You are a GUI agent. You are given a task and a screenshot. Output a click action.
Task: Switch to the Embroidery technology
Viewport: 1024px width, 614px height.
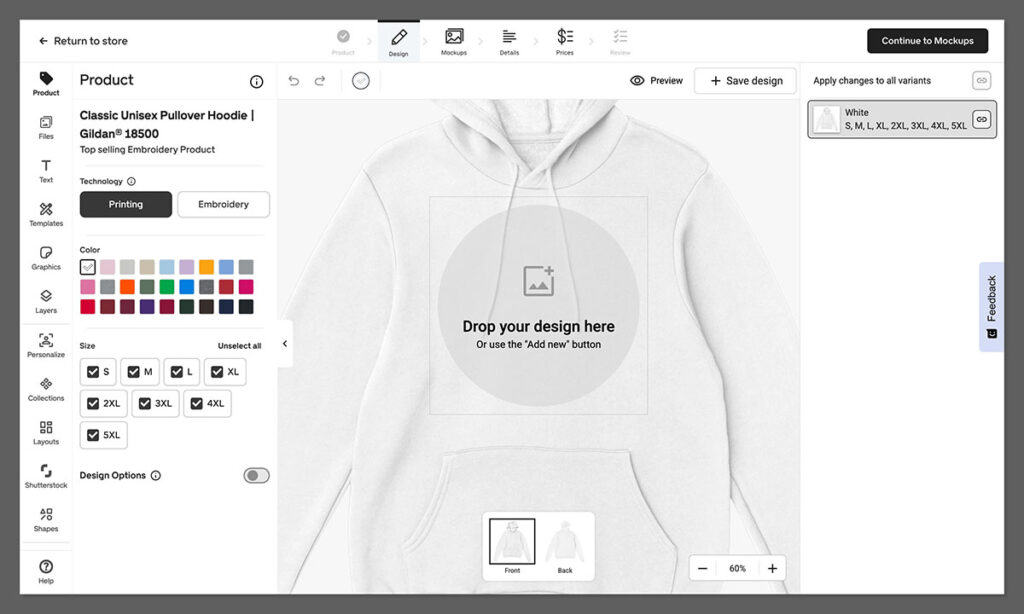tap(223, 204)
